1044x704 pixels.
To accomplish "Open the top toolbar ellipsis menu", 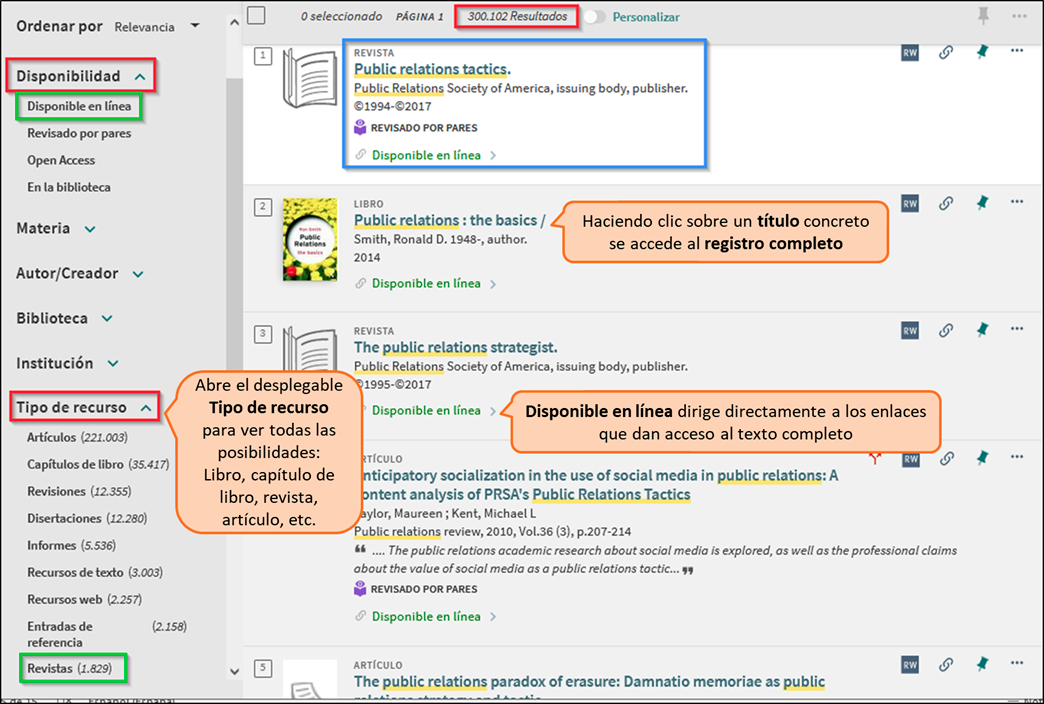I will [1018, 16].
